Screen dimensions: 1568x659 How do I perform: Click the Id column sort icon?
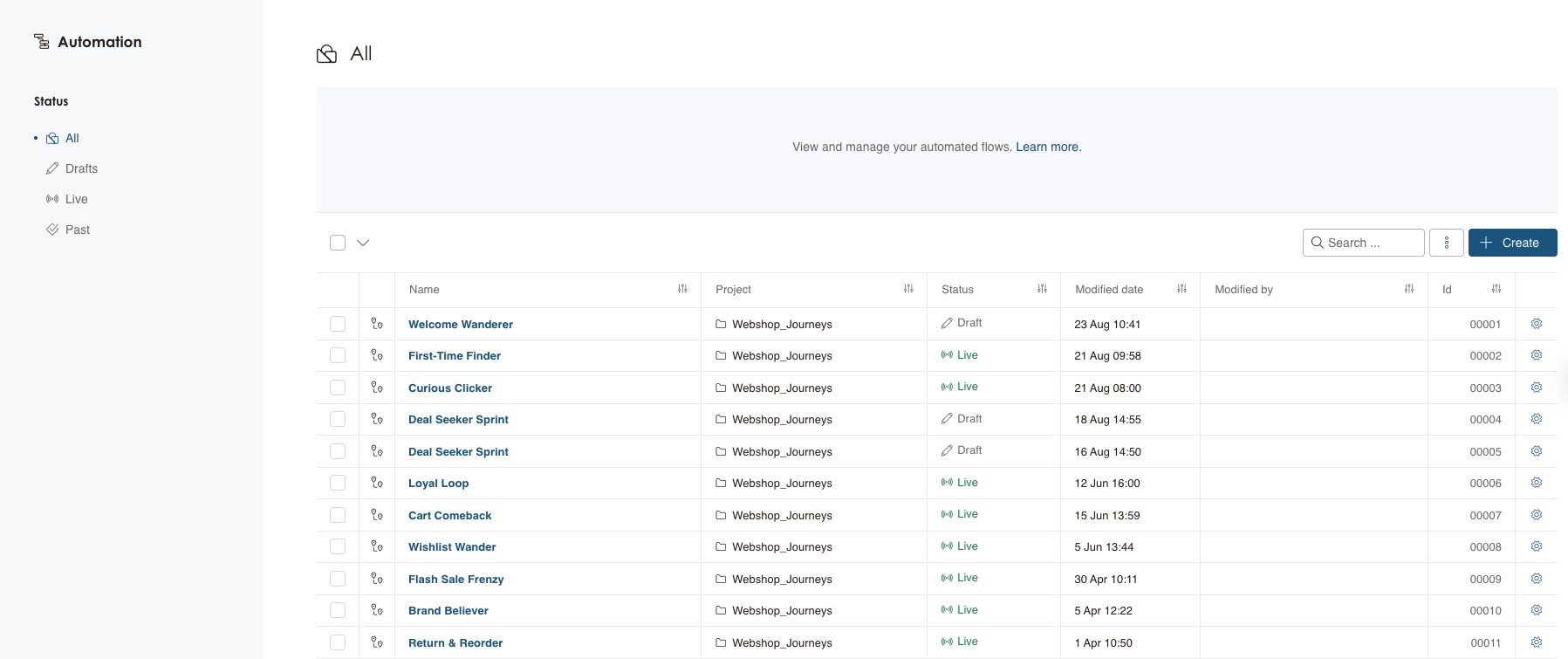pyautogui.click(x=1496, y=289)
